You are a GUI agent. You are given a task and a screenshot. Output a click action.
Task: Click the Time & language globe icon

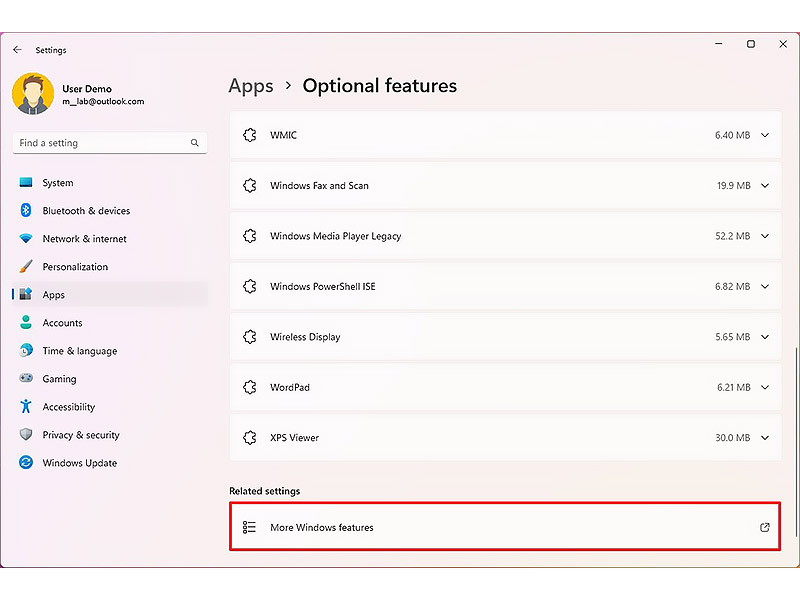26,350
